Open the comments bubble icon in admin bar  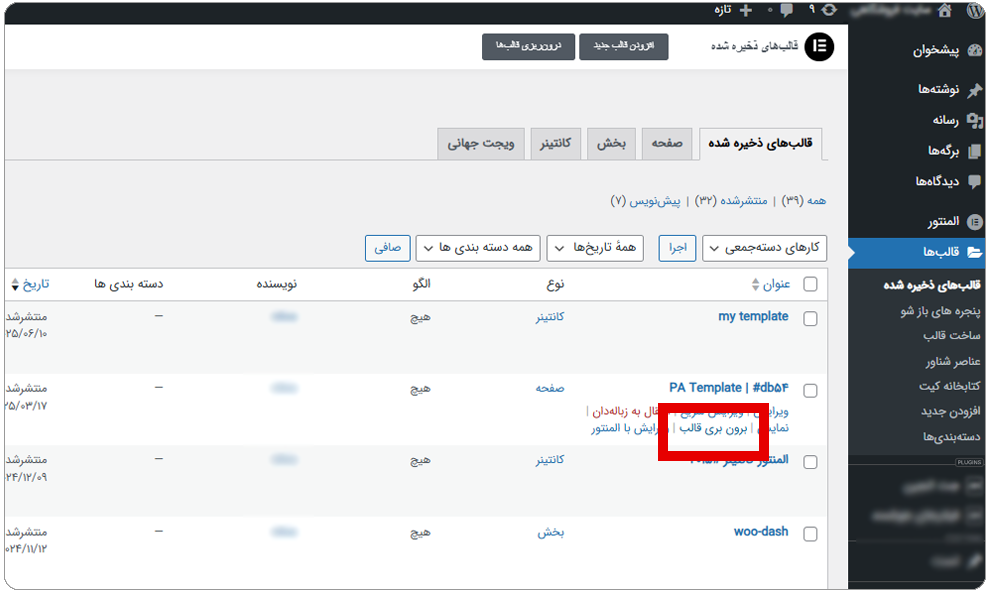click(787, 10)
